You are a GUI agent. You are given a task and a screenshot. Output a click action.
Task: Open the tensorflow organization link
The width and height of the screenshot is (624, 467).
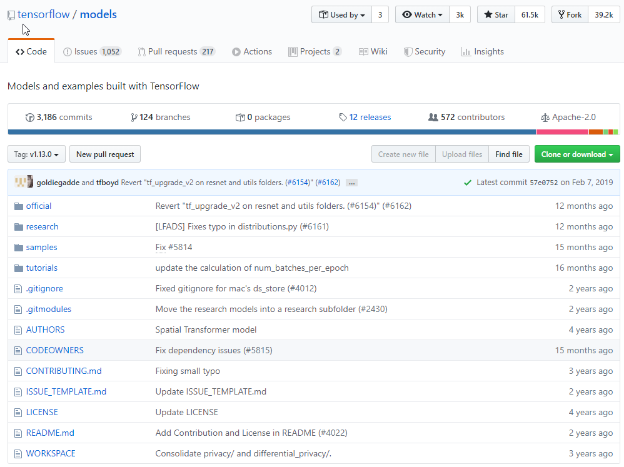tap(43, 15)
